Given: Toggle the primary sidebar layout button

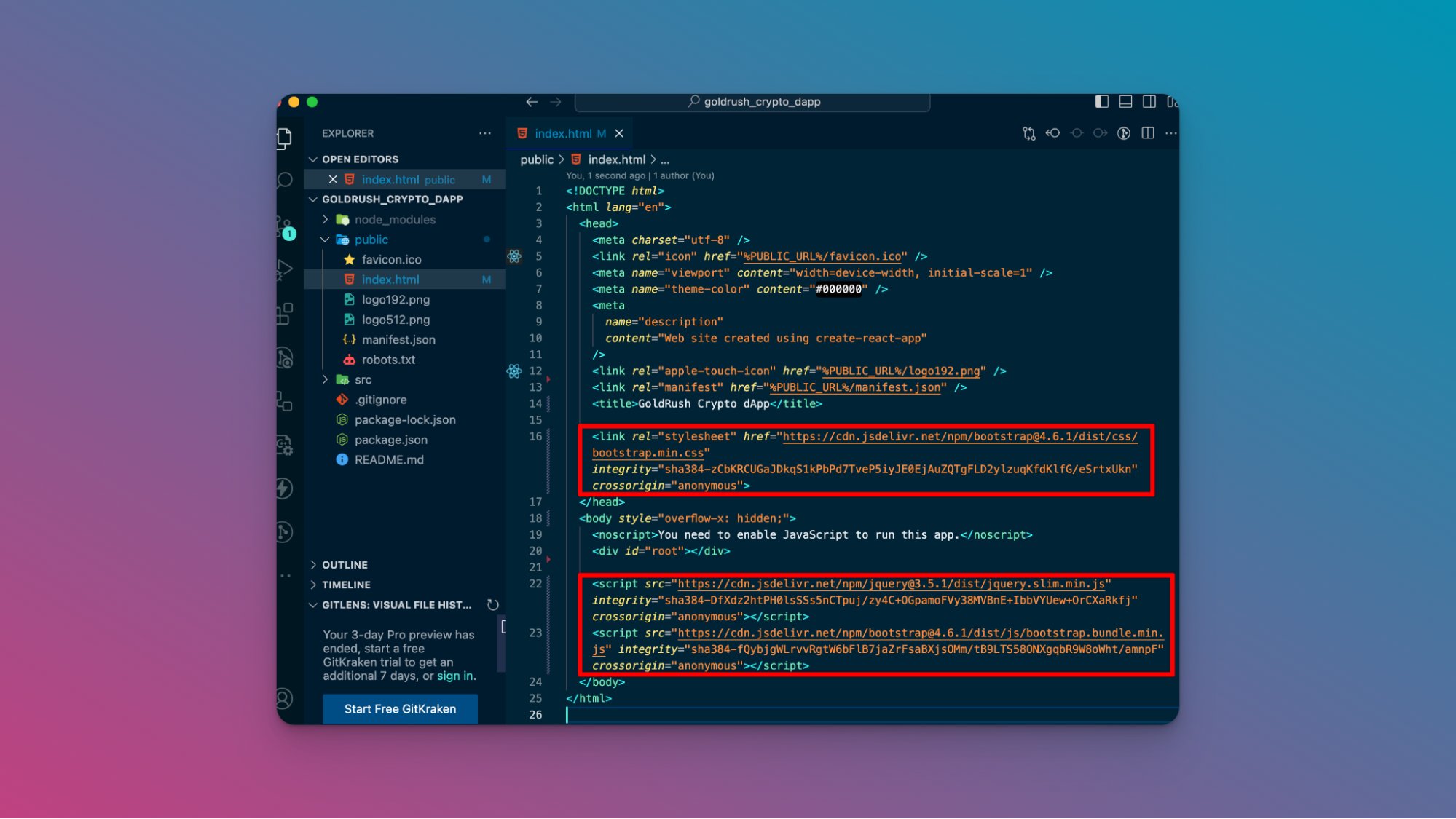Looking at the screenshot, I should [x=1101, y=102].
